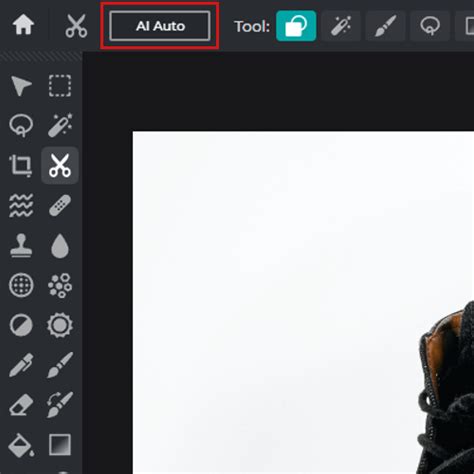The image size is (474, 474).
Task: Choose the Heal bandage tool
Action: point(60,205)
